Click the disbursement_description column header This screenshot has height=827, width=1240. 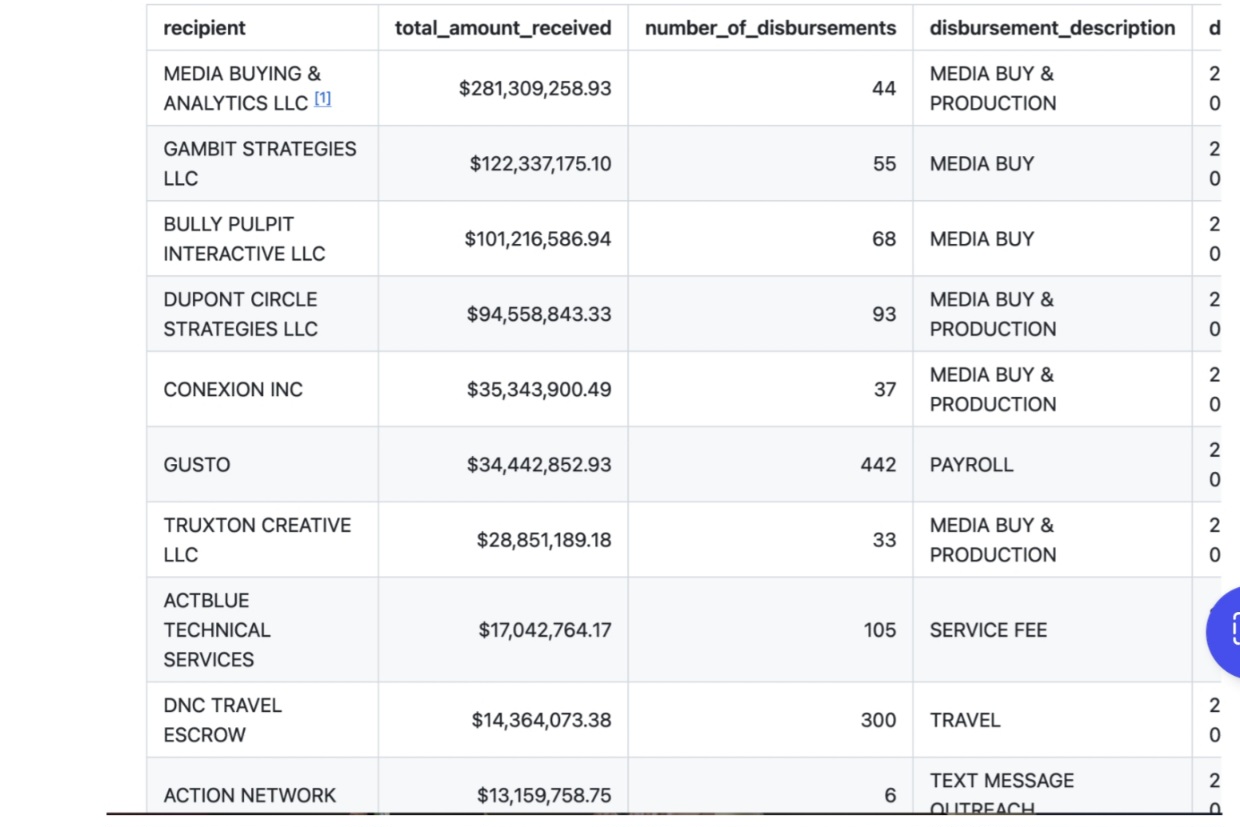point(1052,28)
